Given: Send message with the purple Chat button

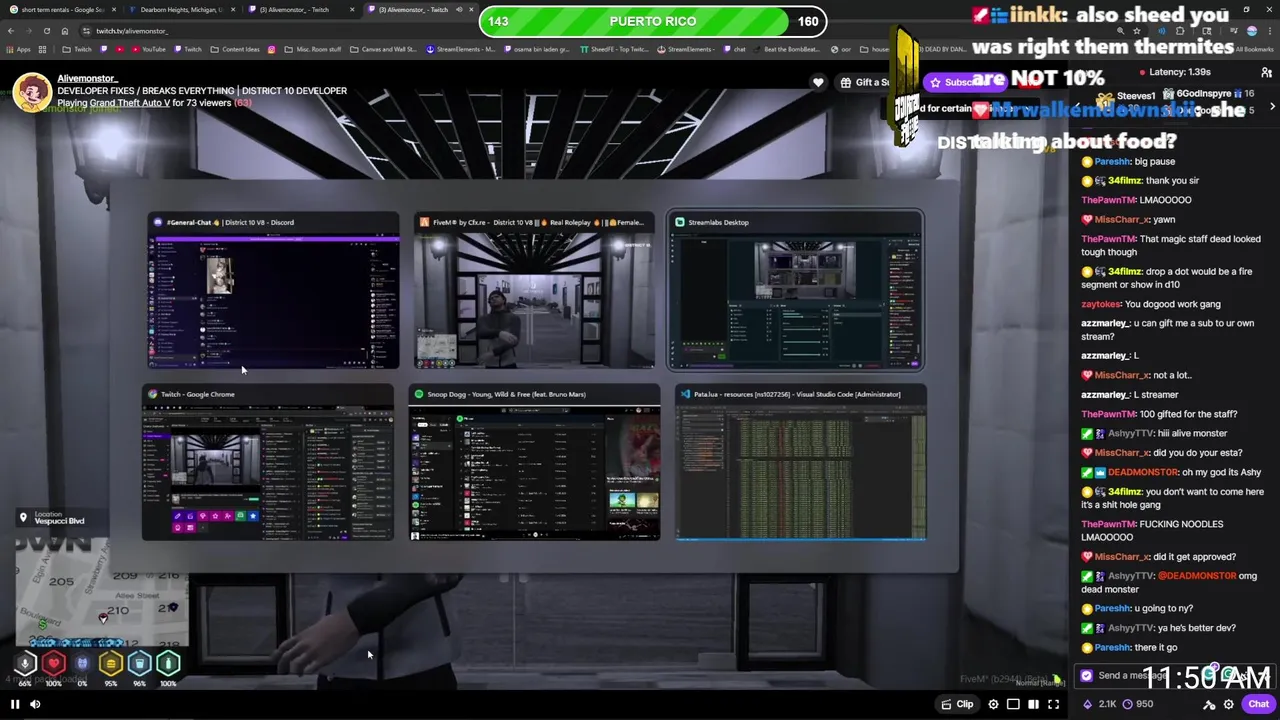Looking at the screenshot, I should (x=1258, y=704).
